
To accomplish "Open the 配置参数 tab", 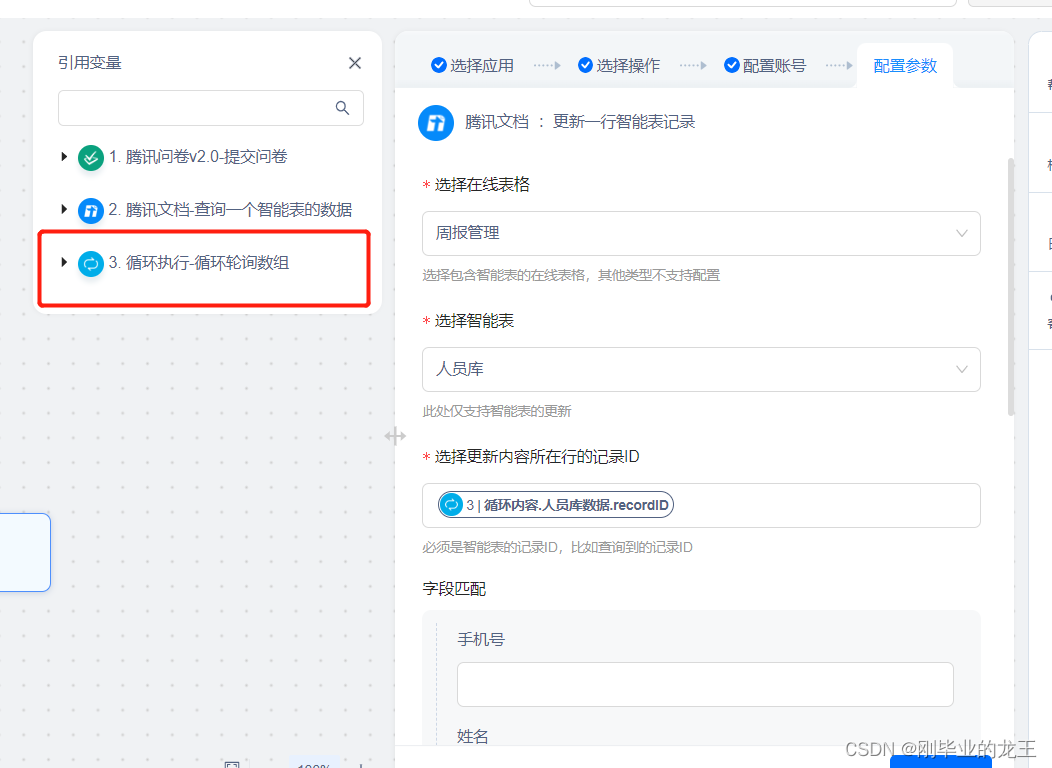I will pyautogui.click(x=904, y=66).
